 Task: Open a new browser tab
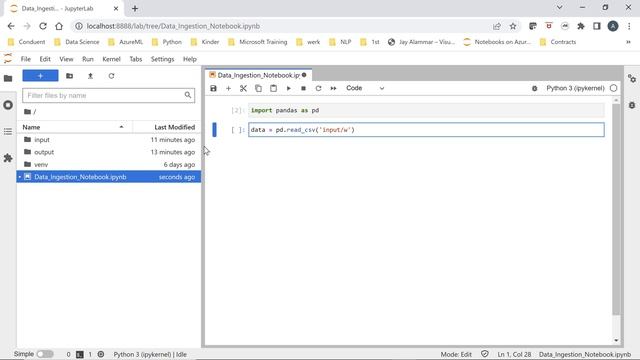pyautogui.click(x=135, y=8)
